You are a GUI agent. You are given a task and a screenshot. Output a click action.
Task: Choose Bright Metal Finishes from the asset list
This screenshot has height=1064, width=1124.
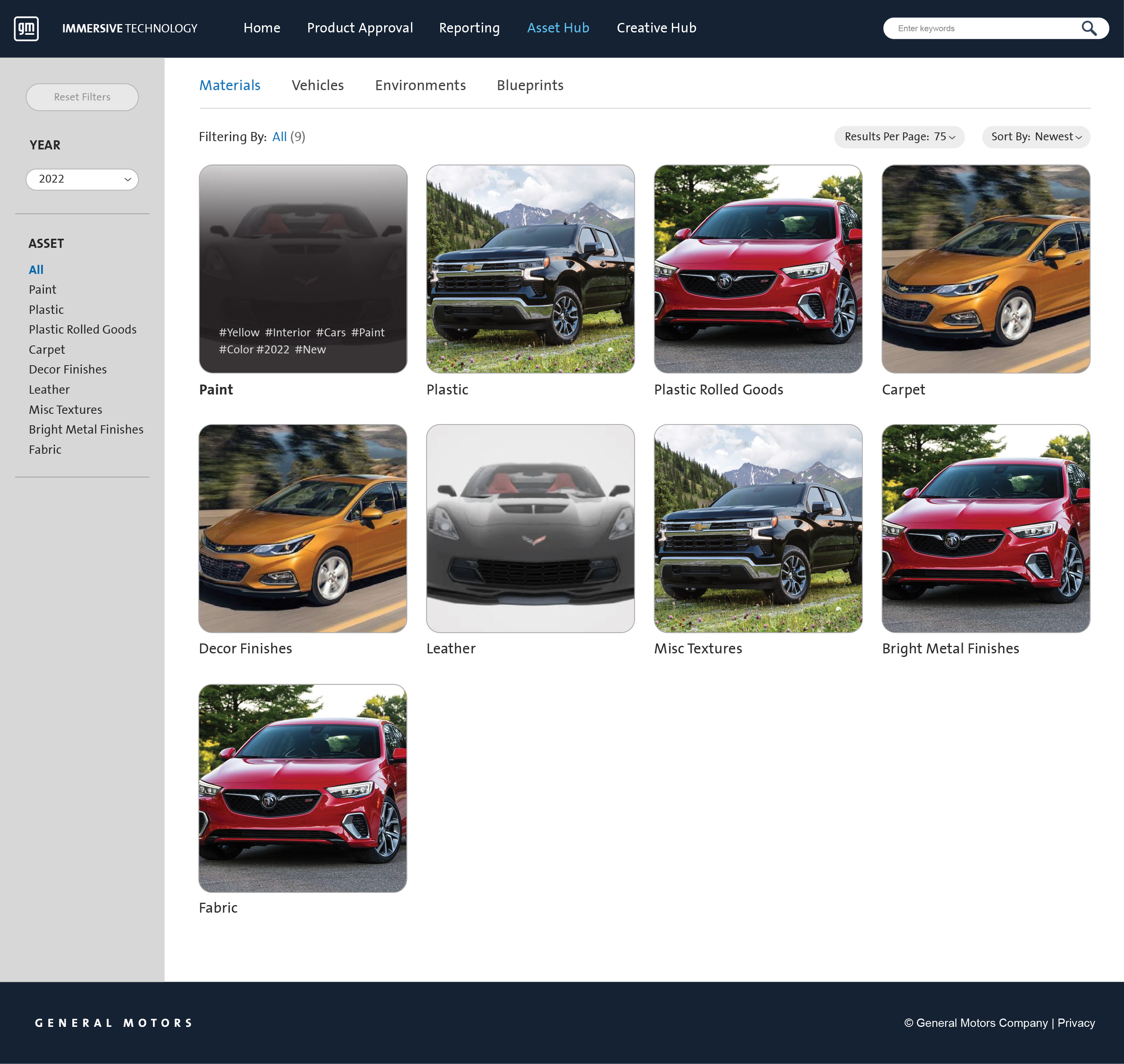point(86,429)
